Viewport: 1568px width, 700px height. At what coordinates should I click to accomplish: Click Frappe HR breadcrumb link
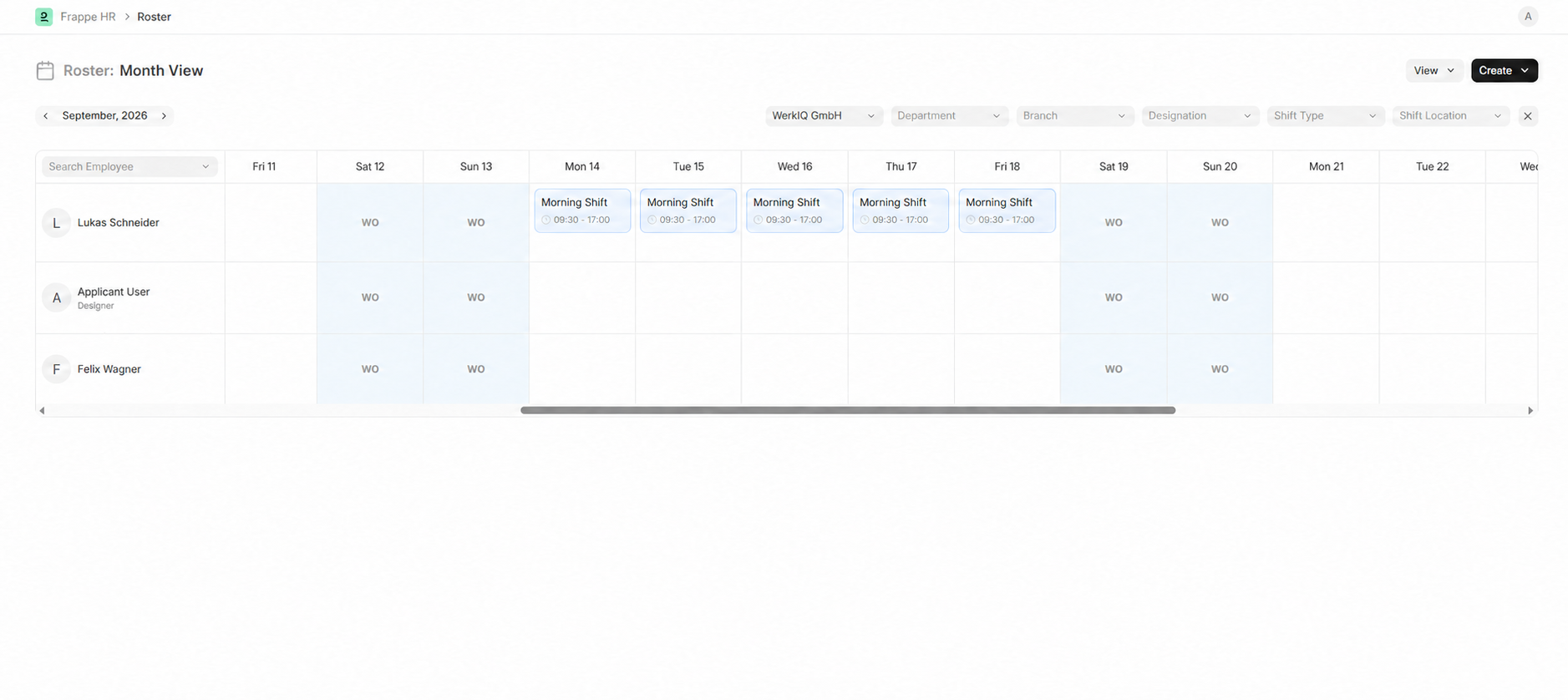tap(88, 17)
